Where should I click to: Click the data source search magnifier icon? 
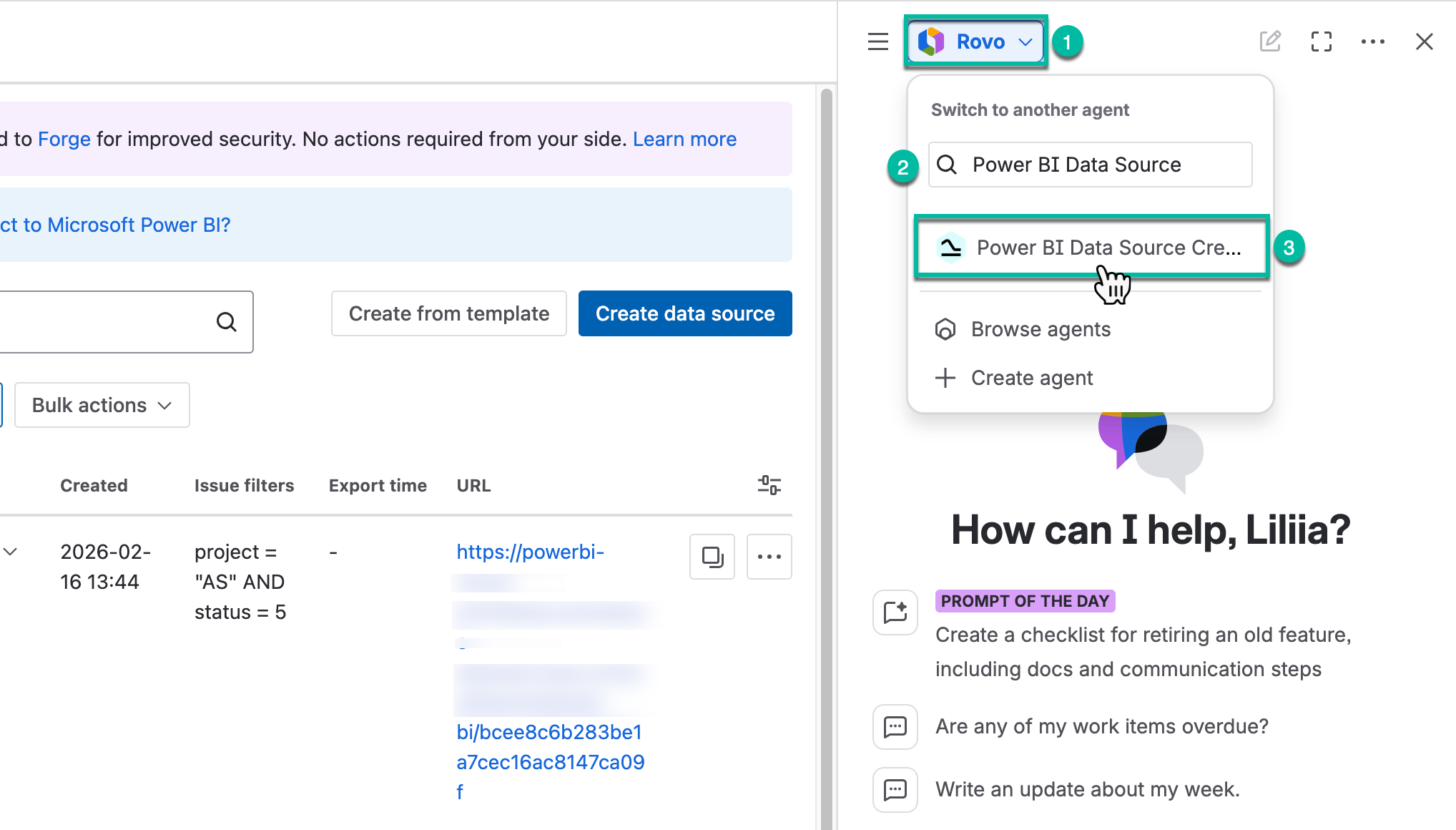pos(227,322)
